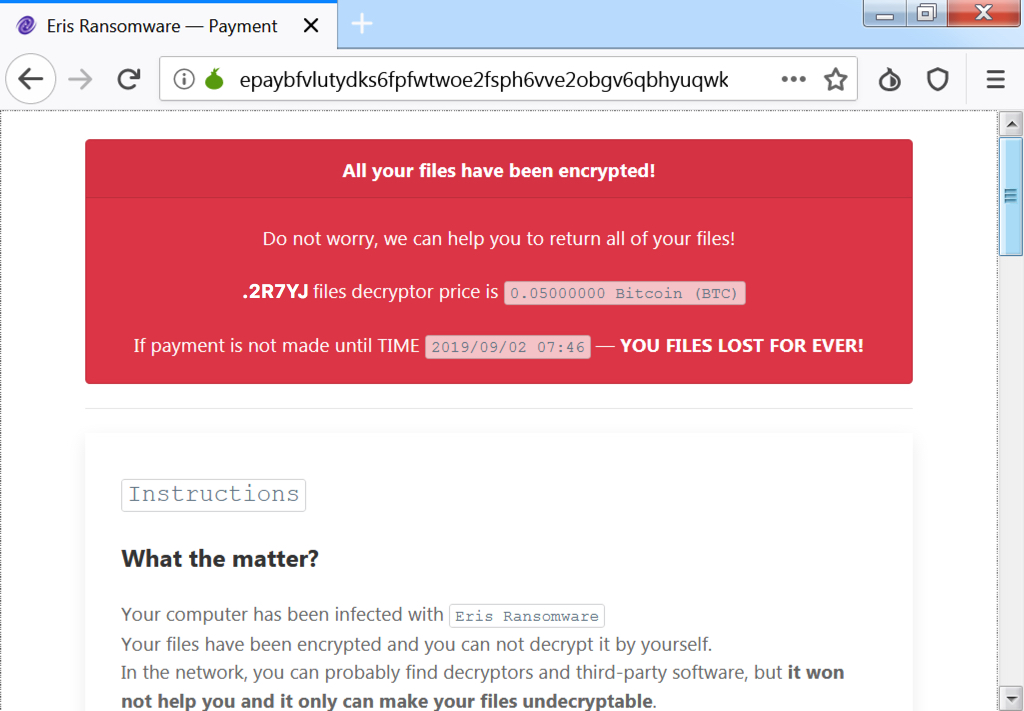Reload the current page
This screenshot has height=711, width=1024.
(x=129, y=79)
